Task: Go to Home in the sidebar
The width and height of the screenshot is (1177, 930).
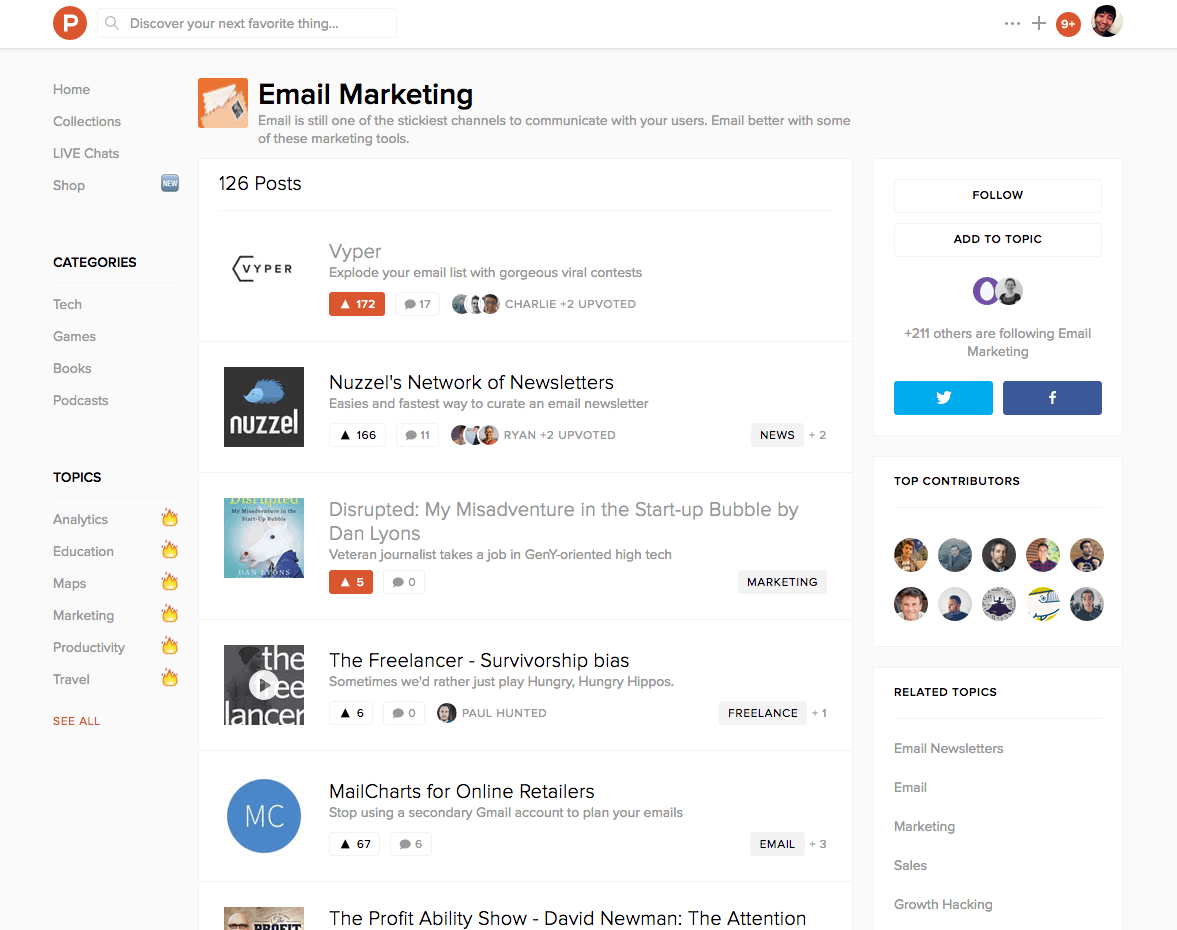Action: click(x=71, y=89)
